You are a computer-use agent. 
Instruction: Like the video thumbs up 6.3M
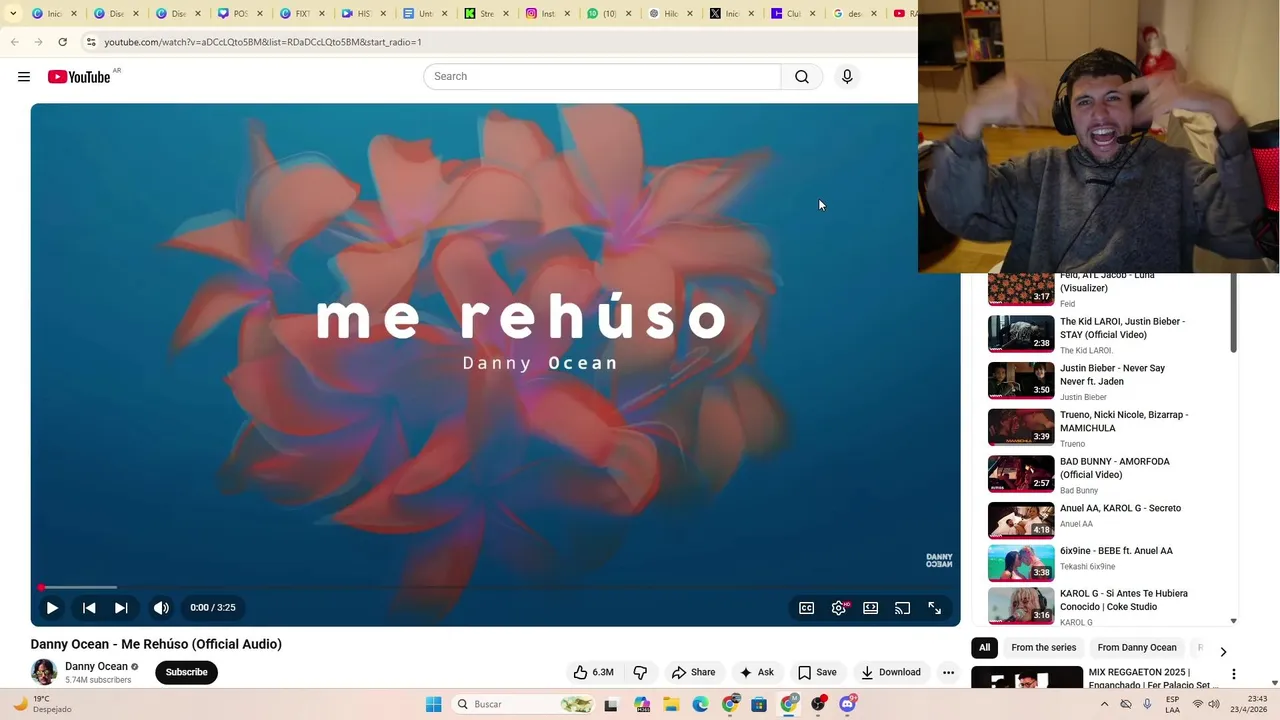point(593,672)
